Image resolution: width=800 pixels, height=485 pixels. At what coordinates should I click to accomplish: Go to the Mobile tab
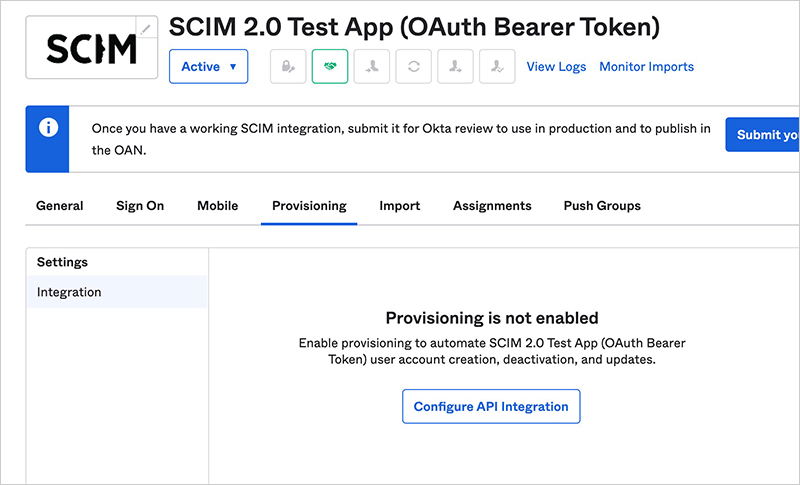218,206
